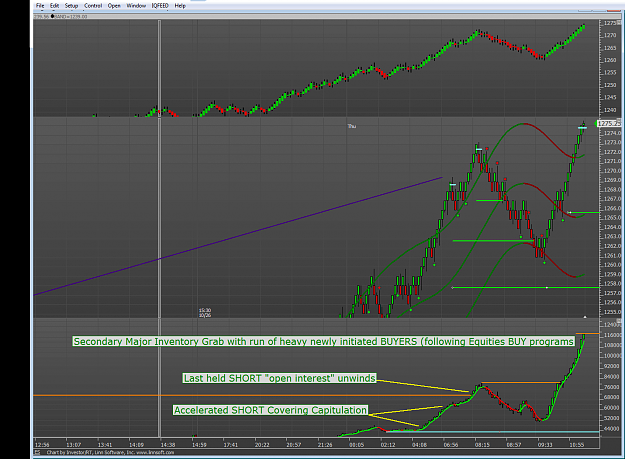Click the 13:07 time axis label
The width and height of the screenshot is (625, 459).
click(x=74, y=445)
